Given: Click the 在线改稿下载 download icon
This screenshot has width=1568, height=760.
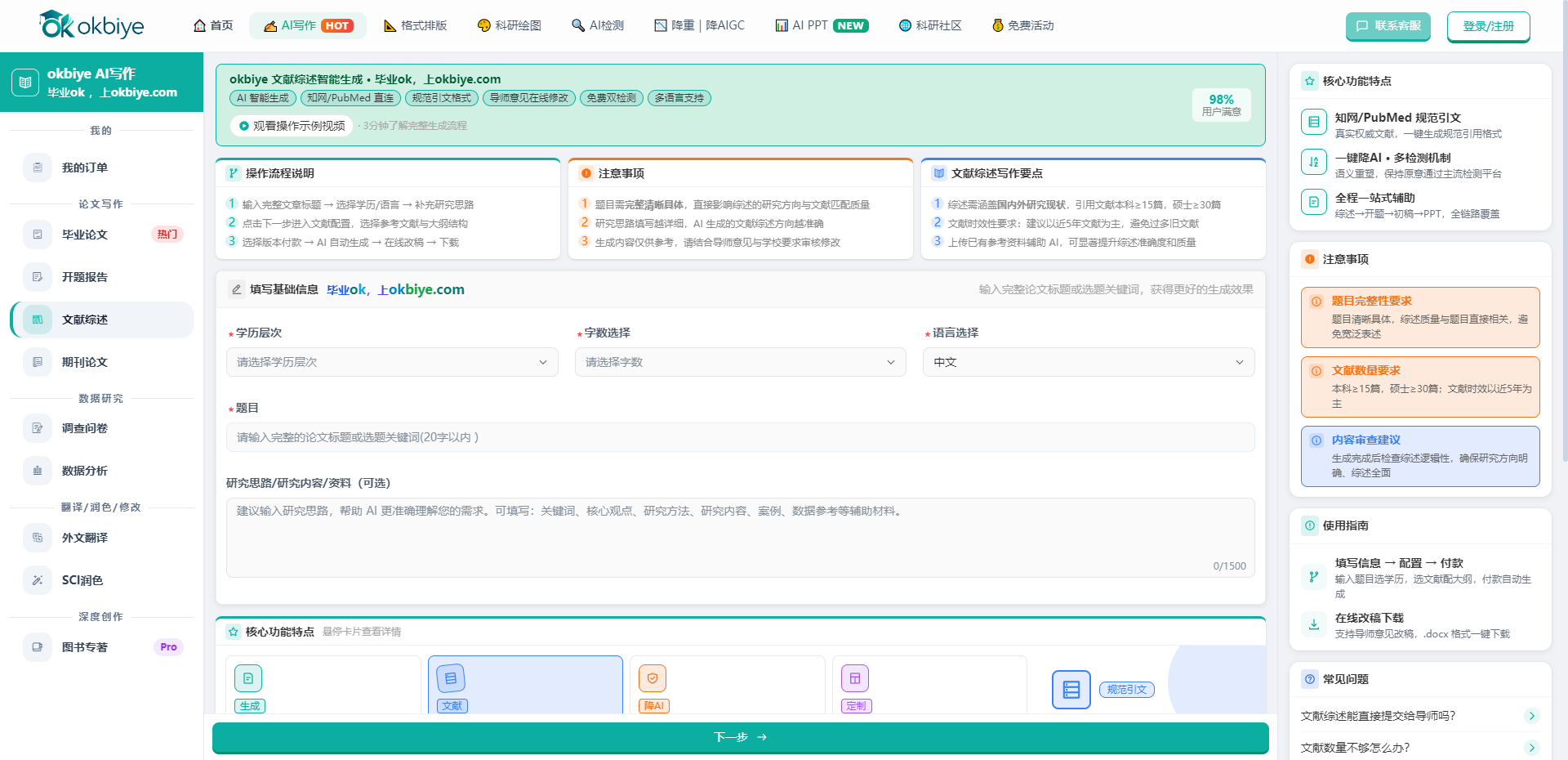Looking at the screenshot, I should pyautogui.click(x=1313, y=624).
